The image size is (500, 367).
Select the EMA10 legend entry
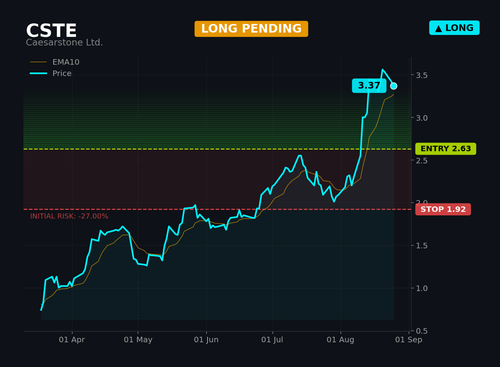pyautogui.click(x=55, y=62)
